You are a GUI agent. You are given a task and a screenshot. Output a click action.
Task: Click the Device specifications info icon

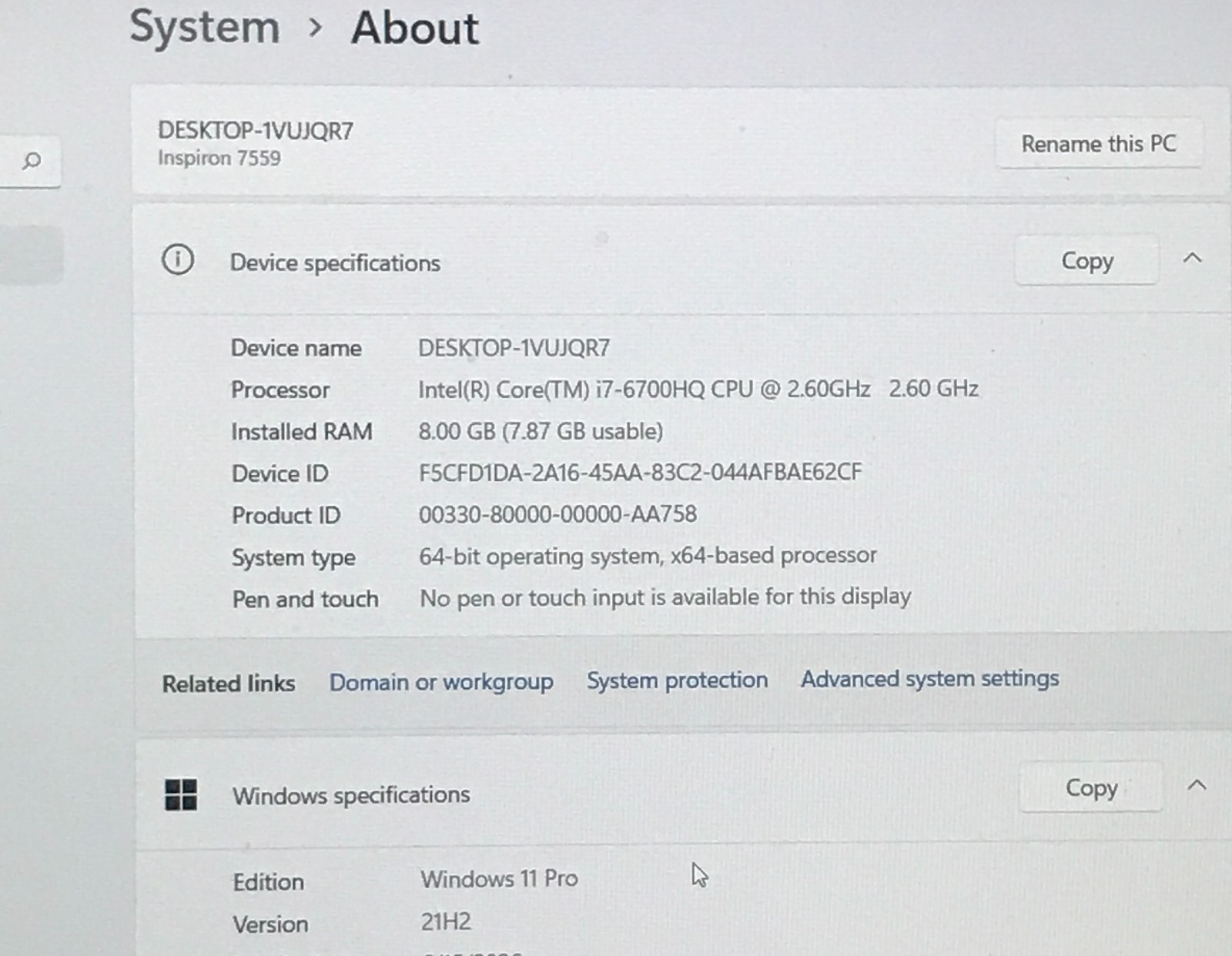[177, 259]
